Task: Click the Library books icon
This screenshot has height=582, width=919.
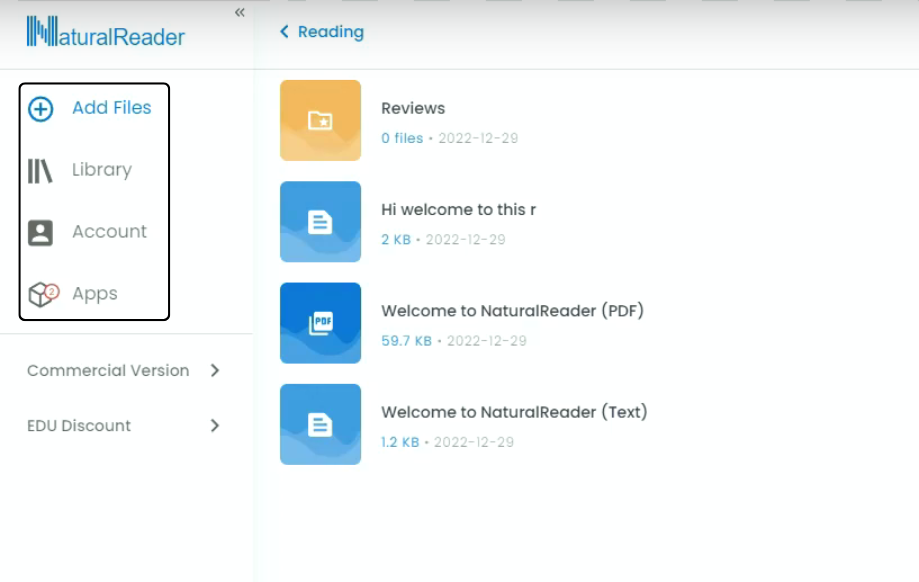Action: (40, 171)
